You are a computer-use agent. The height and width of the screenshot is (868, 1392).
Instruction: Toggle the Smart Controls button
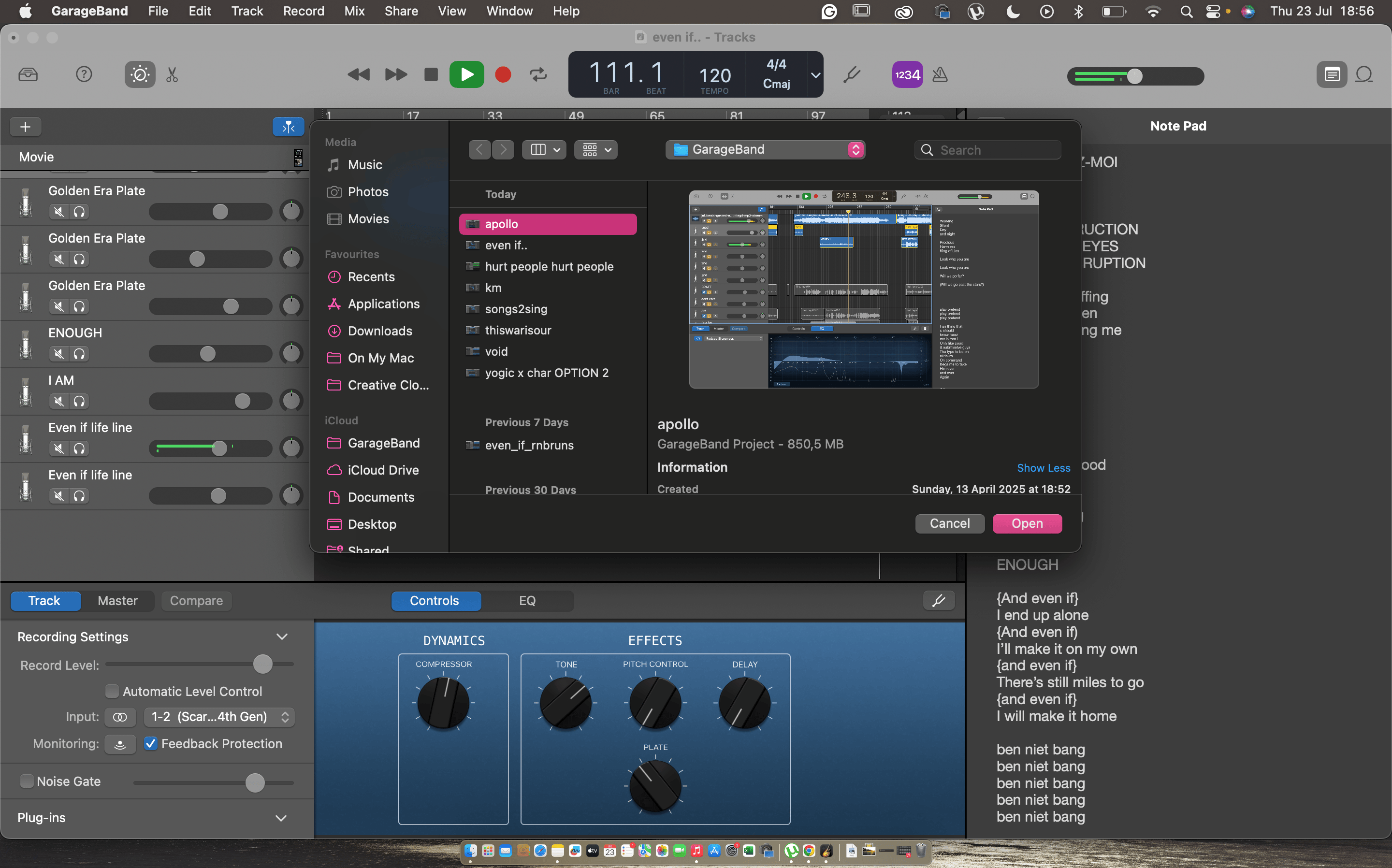click(x=140, y=74)
